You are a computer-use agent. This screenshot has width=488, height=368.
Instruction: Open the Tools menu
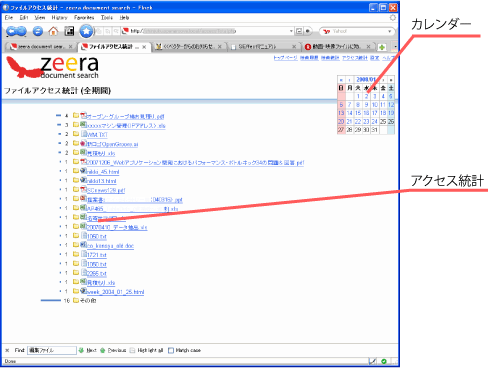coord(107,18)
